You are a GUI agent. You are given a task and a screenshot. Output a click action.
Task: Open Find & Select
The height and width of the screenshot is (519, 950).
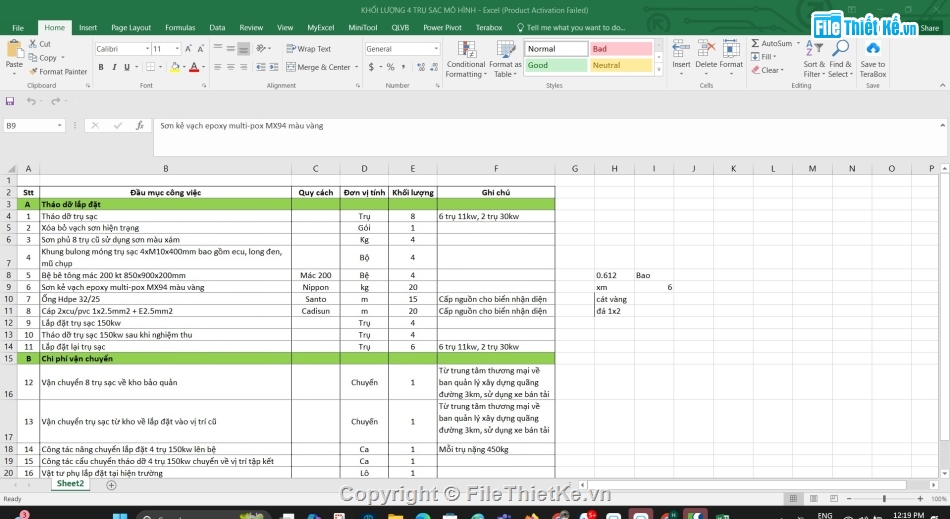[840, 59]
